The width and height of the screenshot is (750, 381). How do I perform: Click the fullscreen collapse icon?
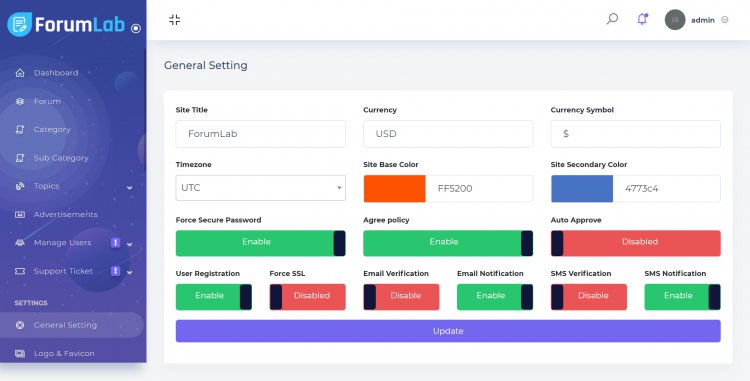click(x=175, y=20)
